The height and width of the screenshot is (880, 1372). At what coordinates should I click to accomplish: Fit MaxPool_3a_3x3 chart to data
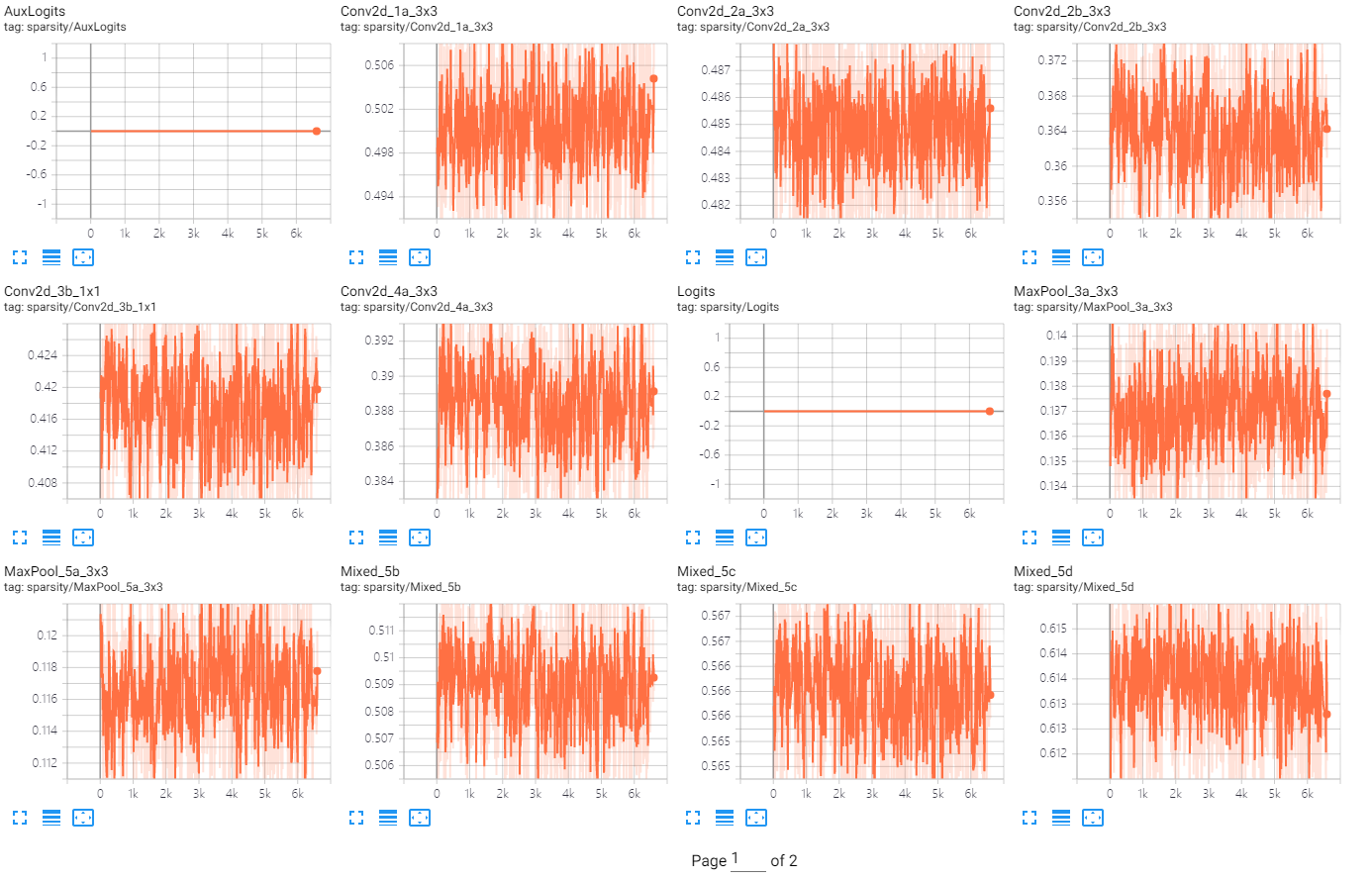[1093, 538]
